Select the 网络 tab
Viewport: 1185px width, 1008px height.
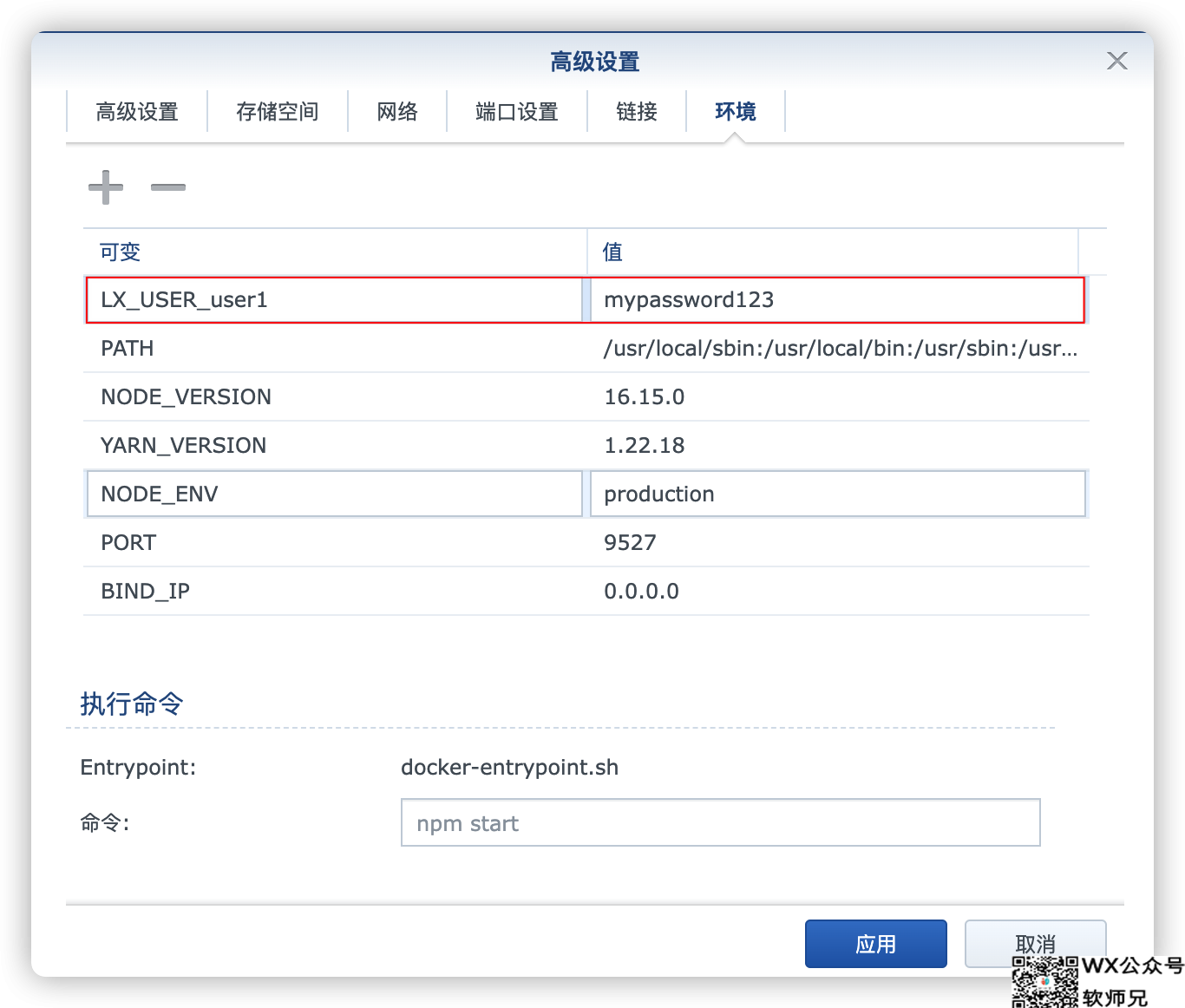pos(397,112)
